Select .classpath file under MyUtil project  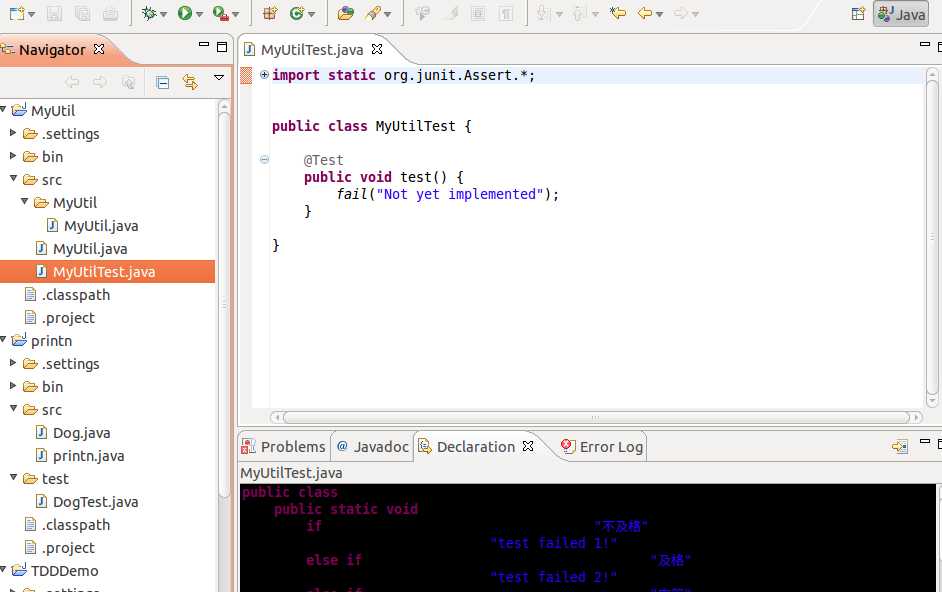click(76, 294)
